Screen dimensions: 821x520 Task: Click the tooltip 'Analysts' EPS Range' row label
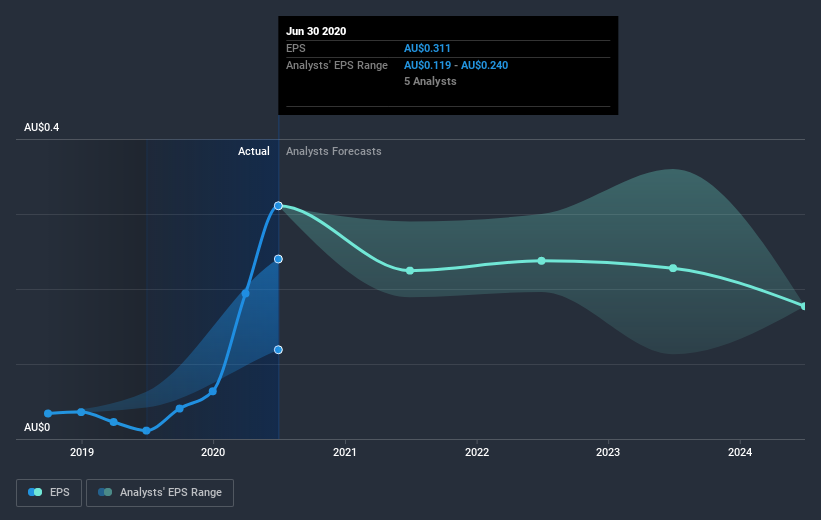tap(337, 65)
